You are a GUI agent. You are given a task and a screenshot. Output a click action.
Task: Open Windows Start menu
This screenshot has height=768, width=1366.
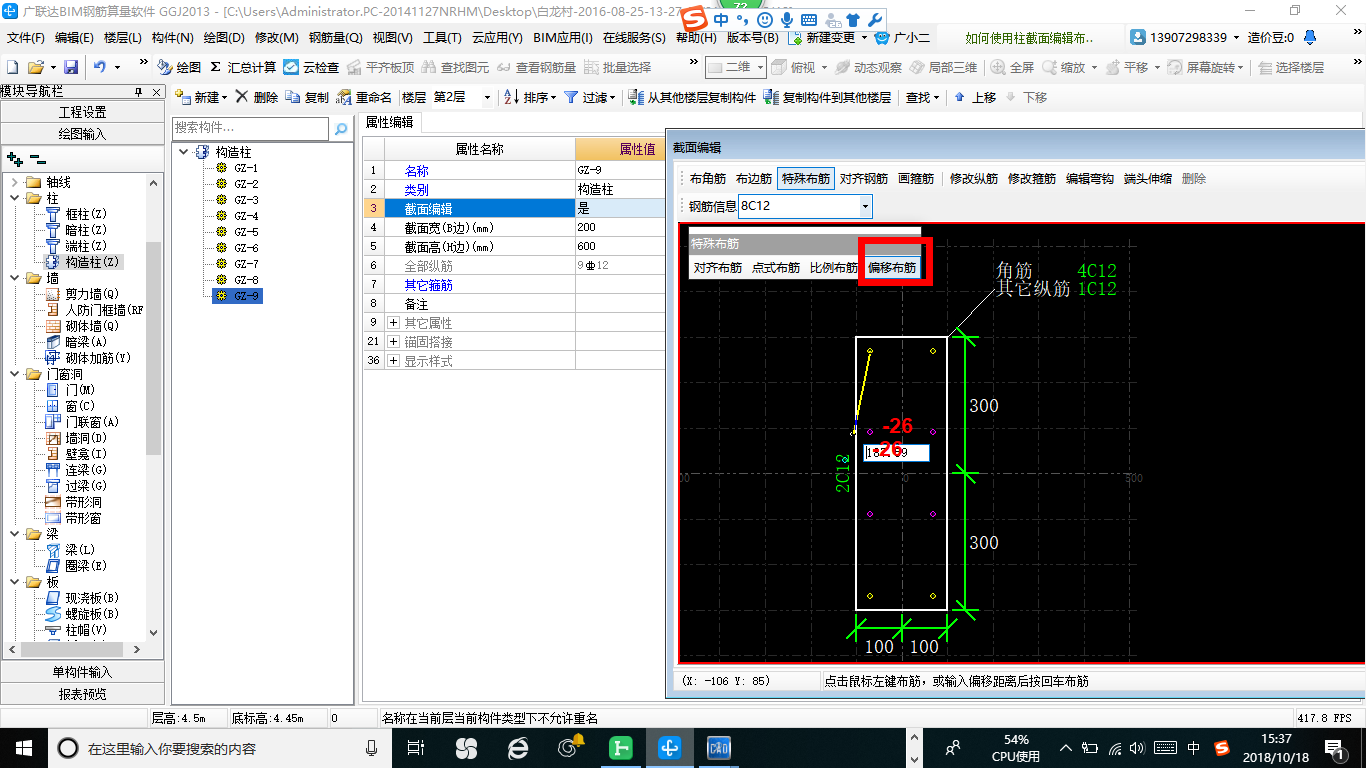pyautogui.click(x=24, y=747)
